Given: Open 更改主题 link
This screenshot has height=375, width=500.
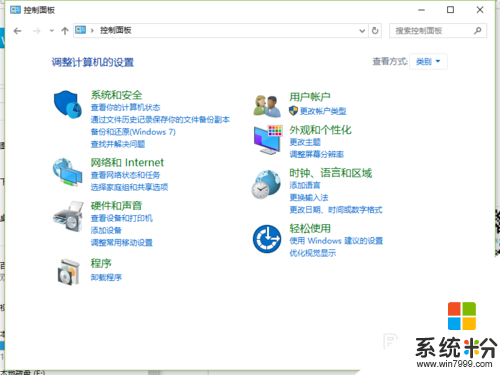Looking at the screenshot, I should point(305,142).
